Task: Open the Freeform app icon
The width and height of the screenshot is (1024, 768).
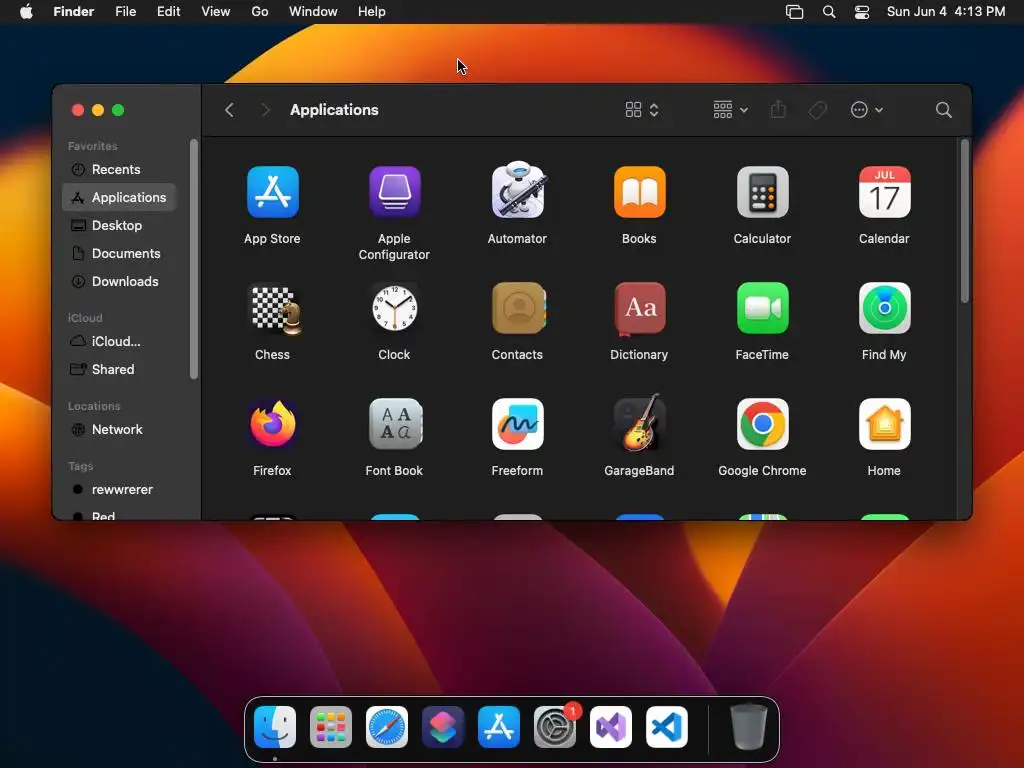Action: (517, 424)
